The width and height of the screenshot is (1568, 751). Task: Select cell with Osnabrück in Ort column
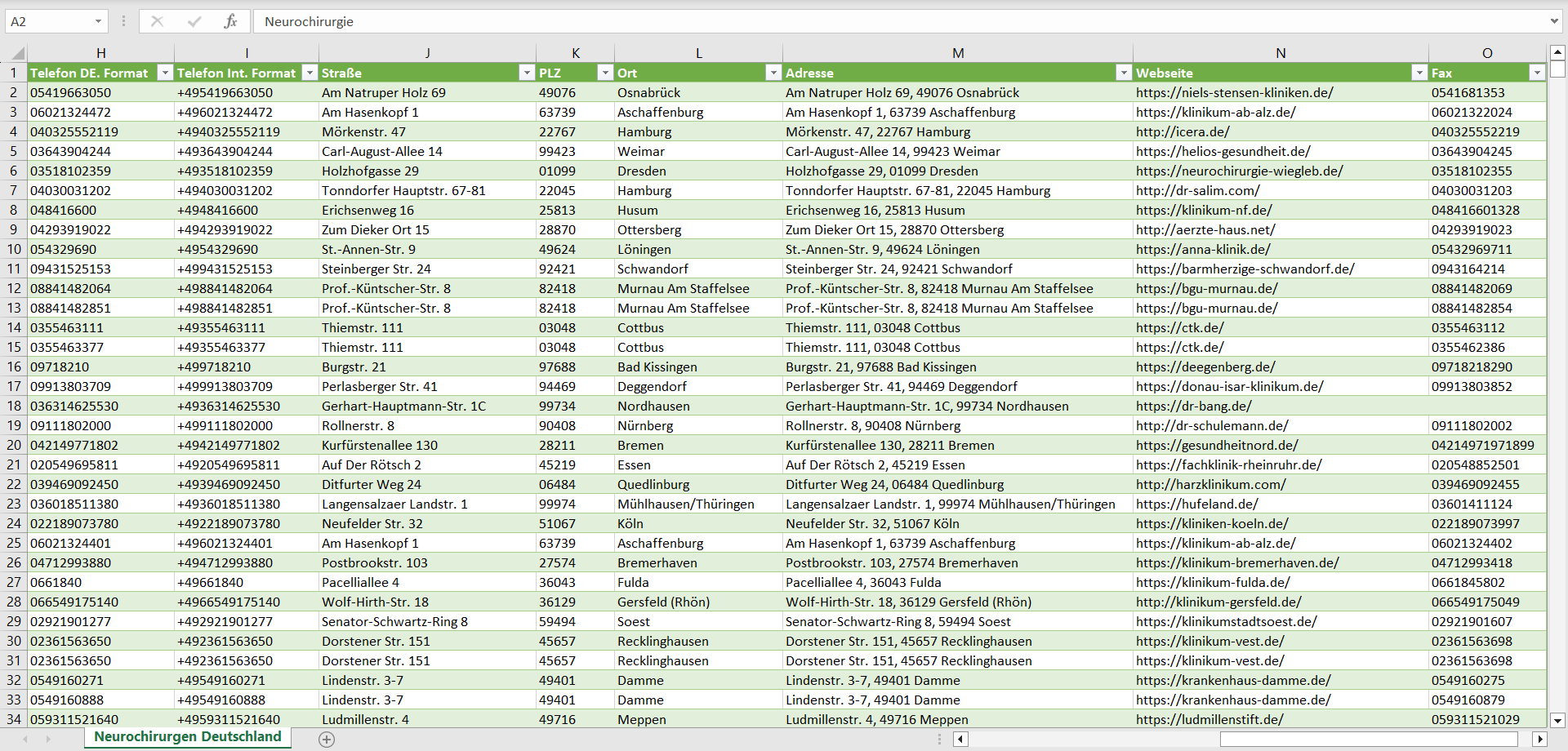[x=699, y=92]
